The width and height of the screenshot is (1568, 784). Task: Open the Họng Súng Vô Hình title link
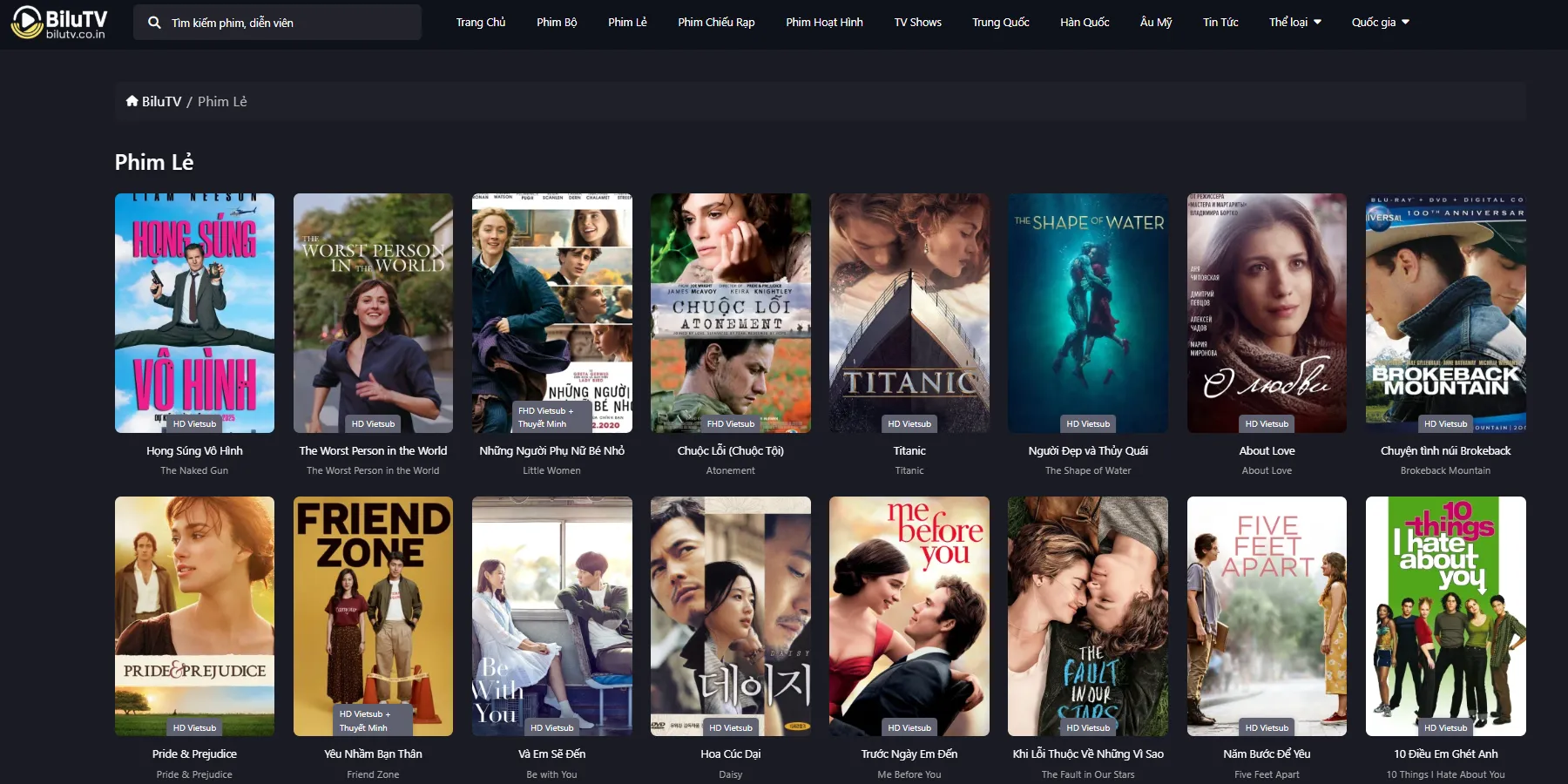(194, 450)
